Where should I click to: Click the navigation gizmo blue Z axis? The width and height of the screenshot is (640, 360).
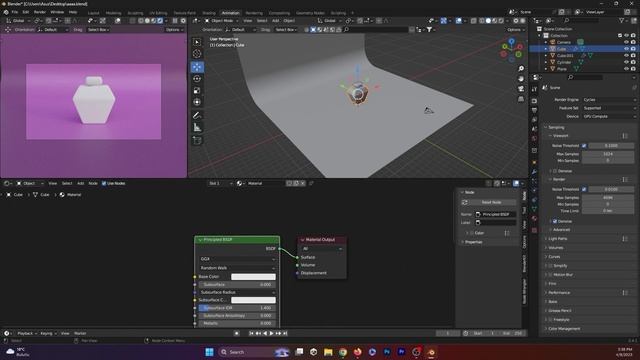click(x=511, y=41)
